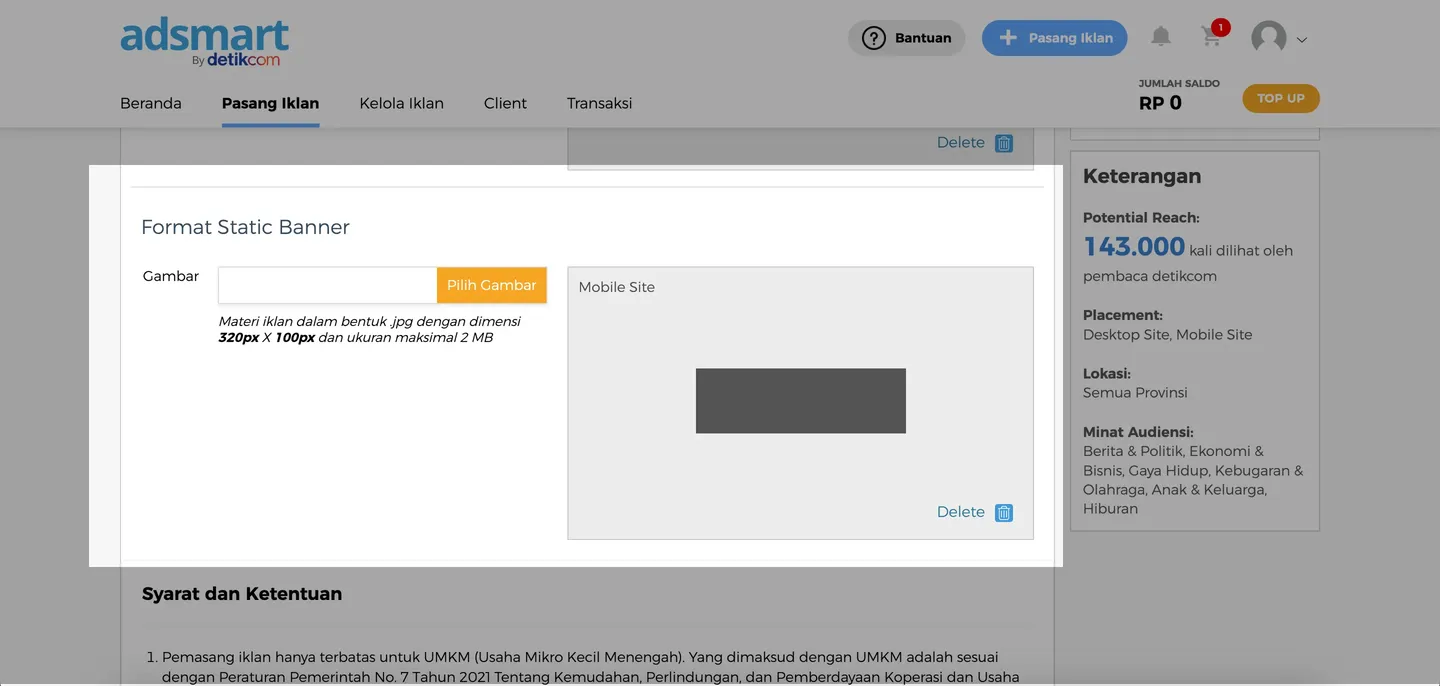Click the trash icon in Mobile Site preview
Image resolution: width=1440 pixels, height=686 pixels.
tap(1004, 513)
